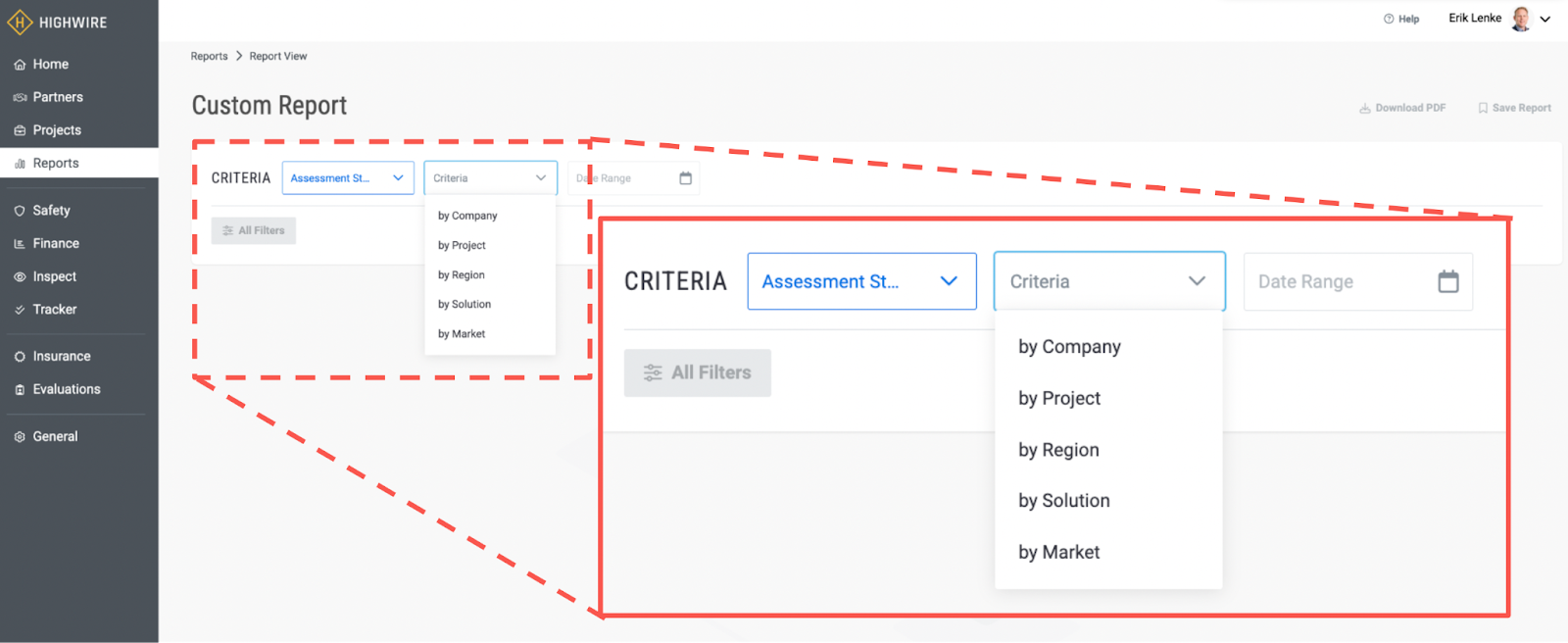Screen dimensions: 1568x643
Task: Open the Partners handshake icon
Action: click(x=20, y=98)
